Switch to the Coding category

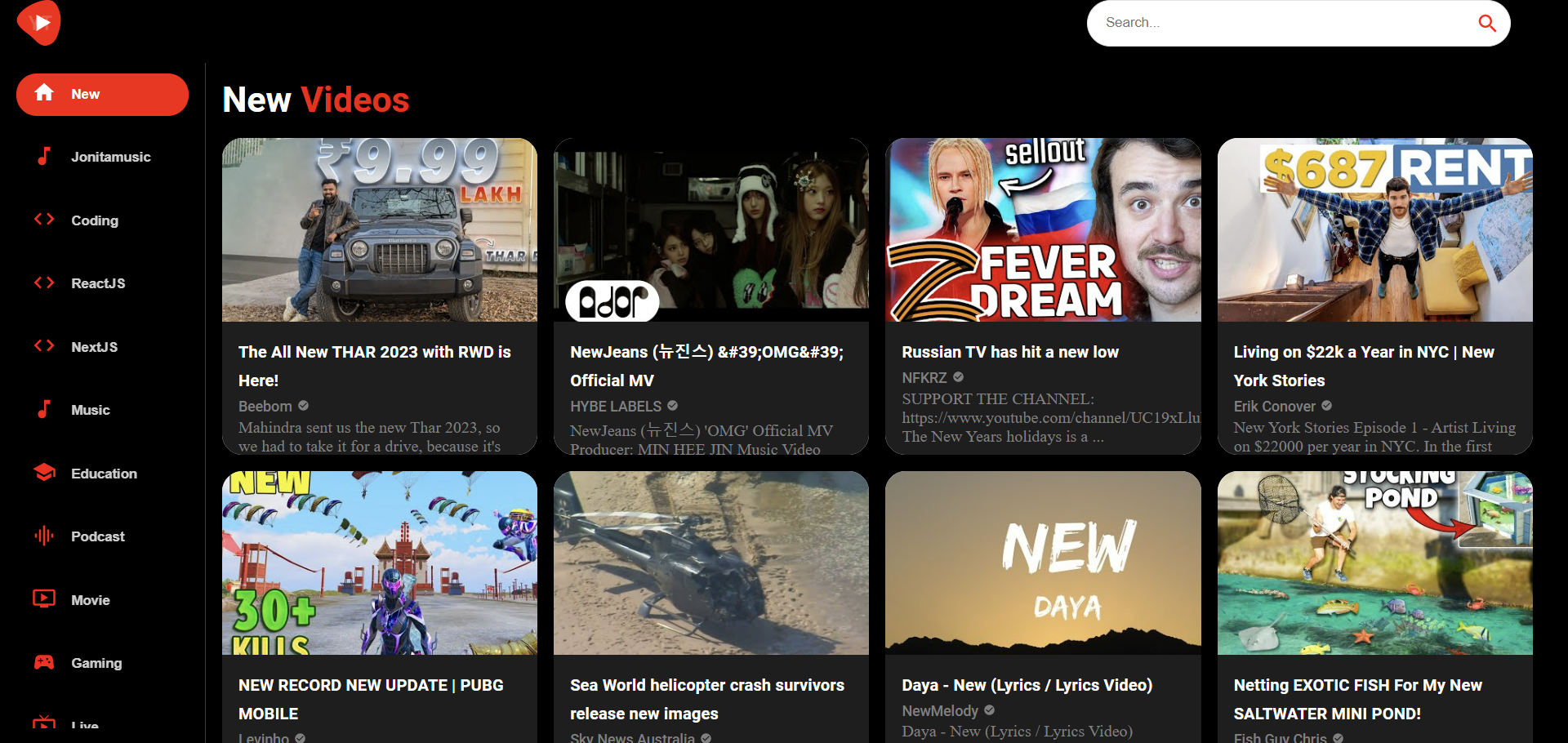coord(102,220)
